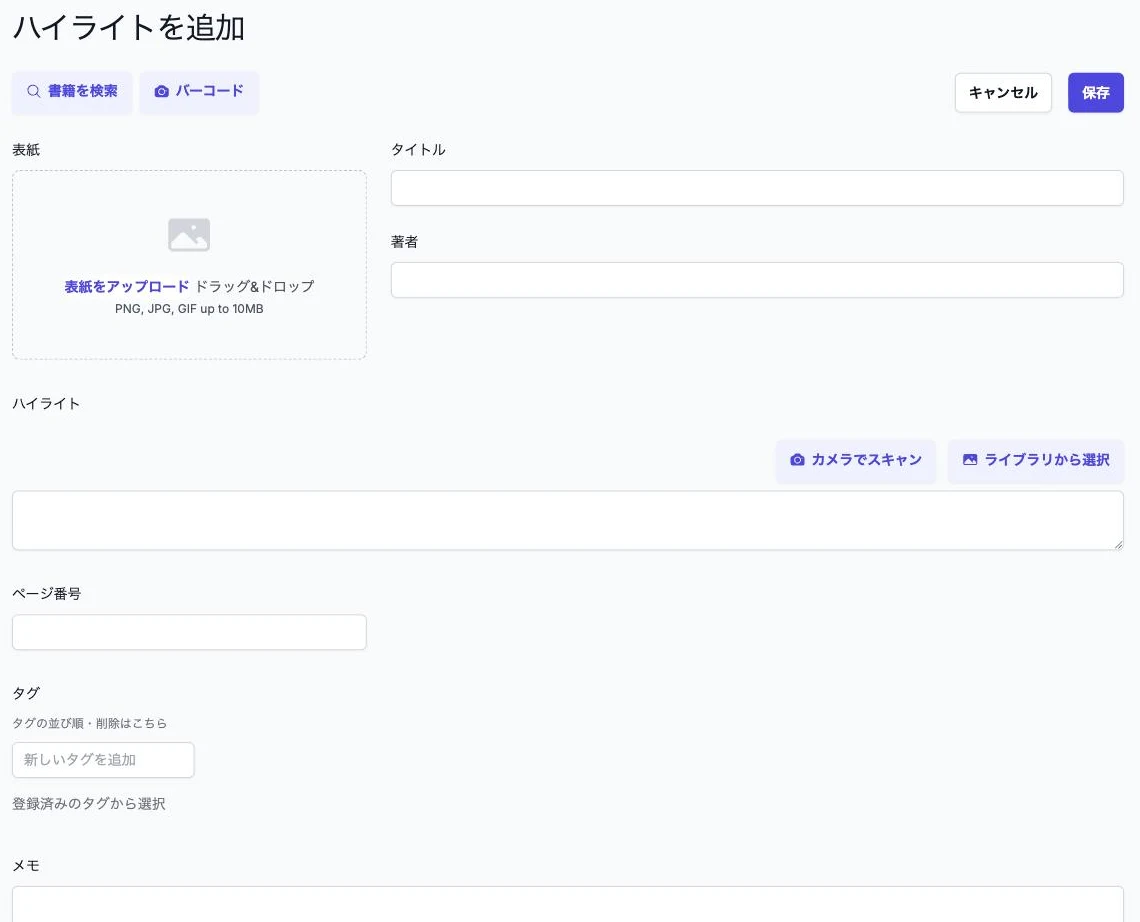Click the 登録済みのタグから選択 text
Image resolution: width=1140 pixels, height=922 pixels.
(x=89, y=804)
